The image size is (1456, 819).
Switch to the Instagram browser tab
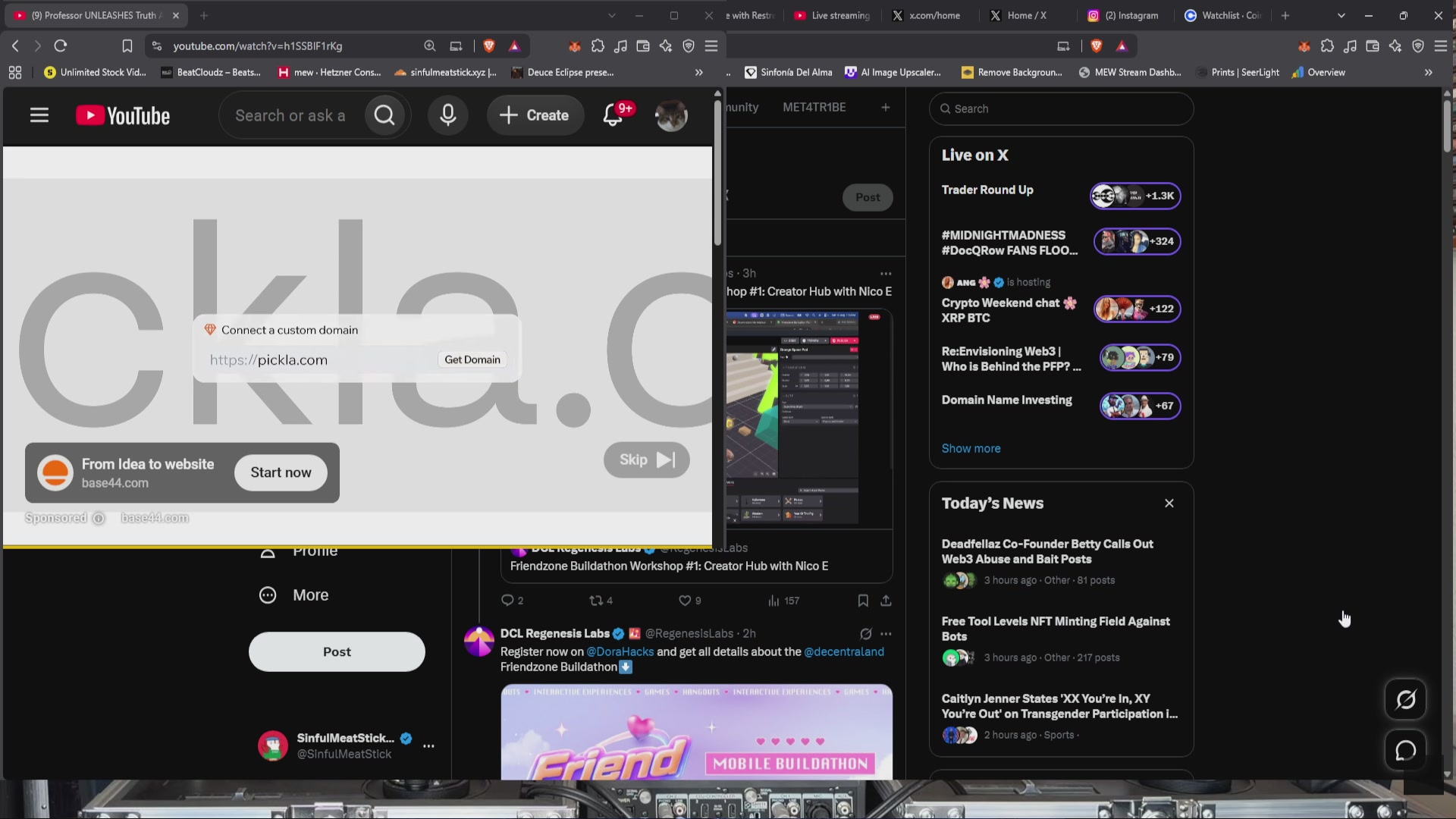click(1124, 15)
